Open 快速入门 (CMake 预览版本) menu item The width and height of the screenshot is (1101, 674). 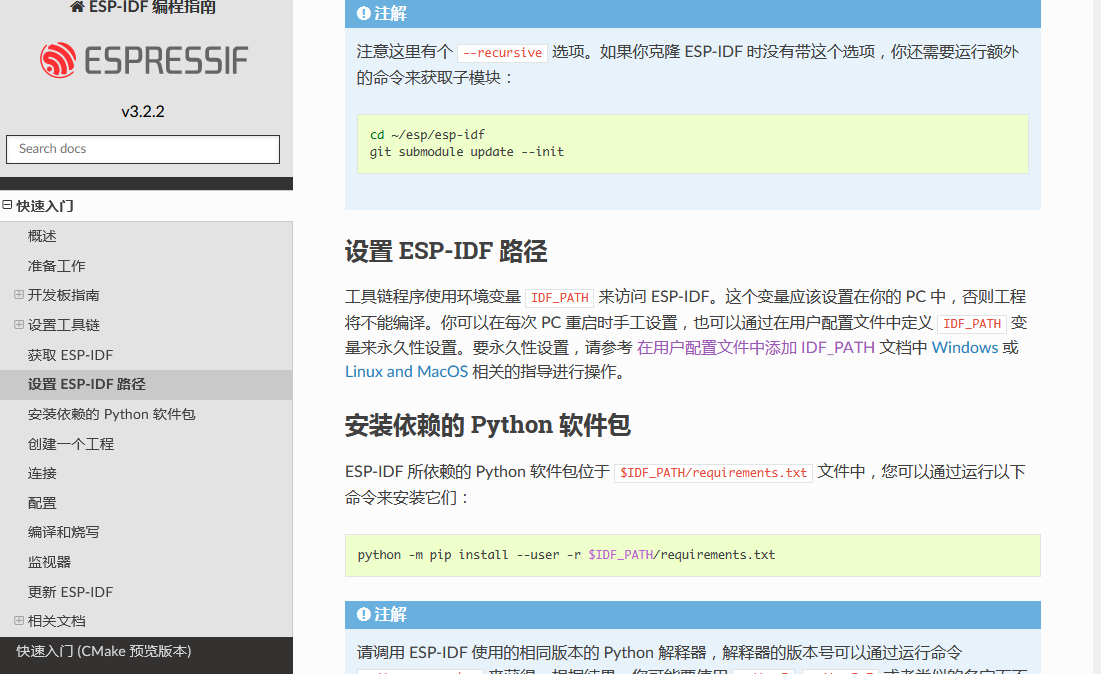coord(103,652)
